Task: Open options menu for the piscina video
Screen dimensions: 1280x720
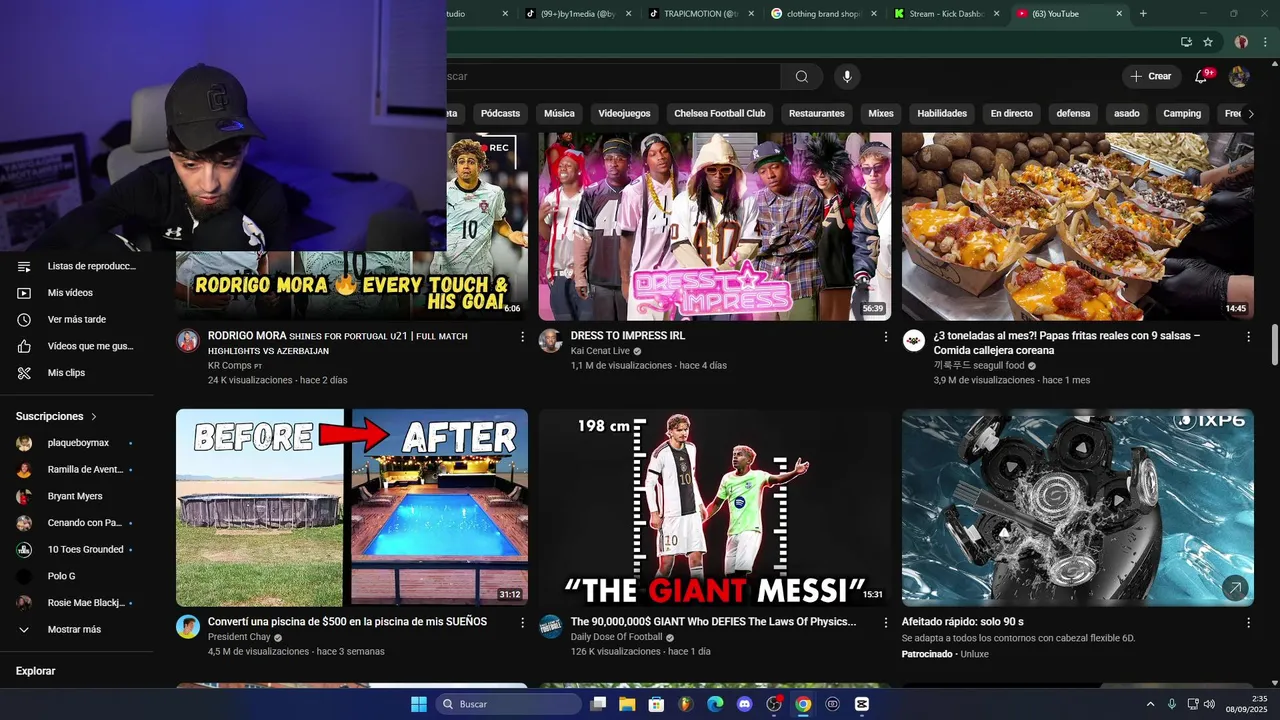Action: pyautogui.click(x=522, y=622)
